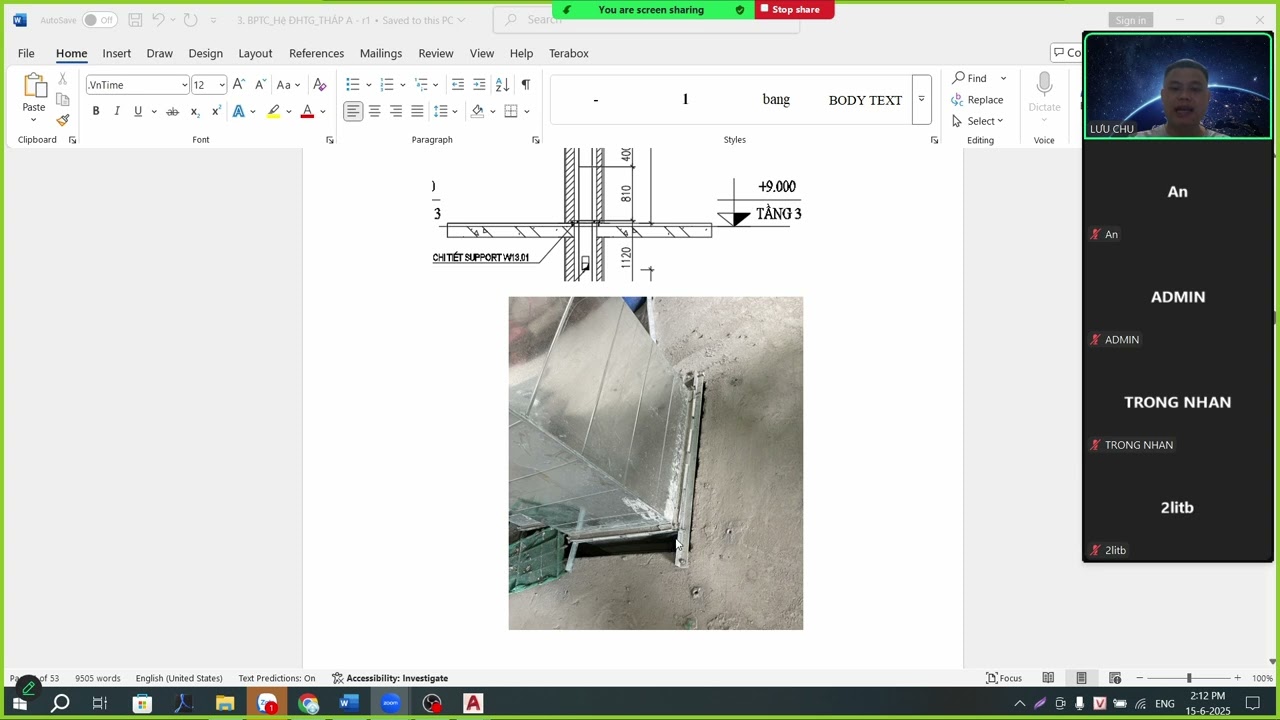Apply the BODY TEXT style
The width and height of the screenshot is (1280, 720).
tap(865, 100)
